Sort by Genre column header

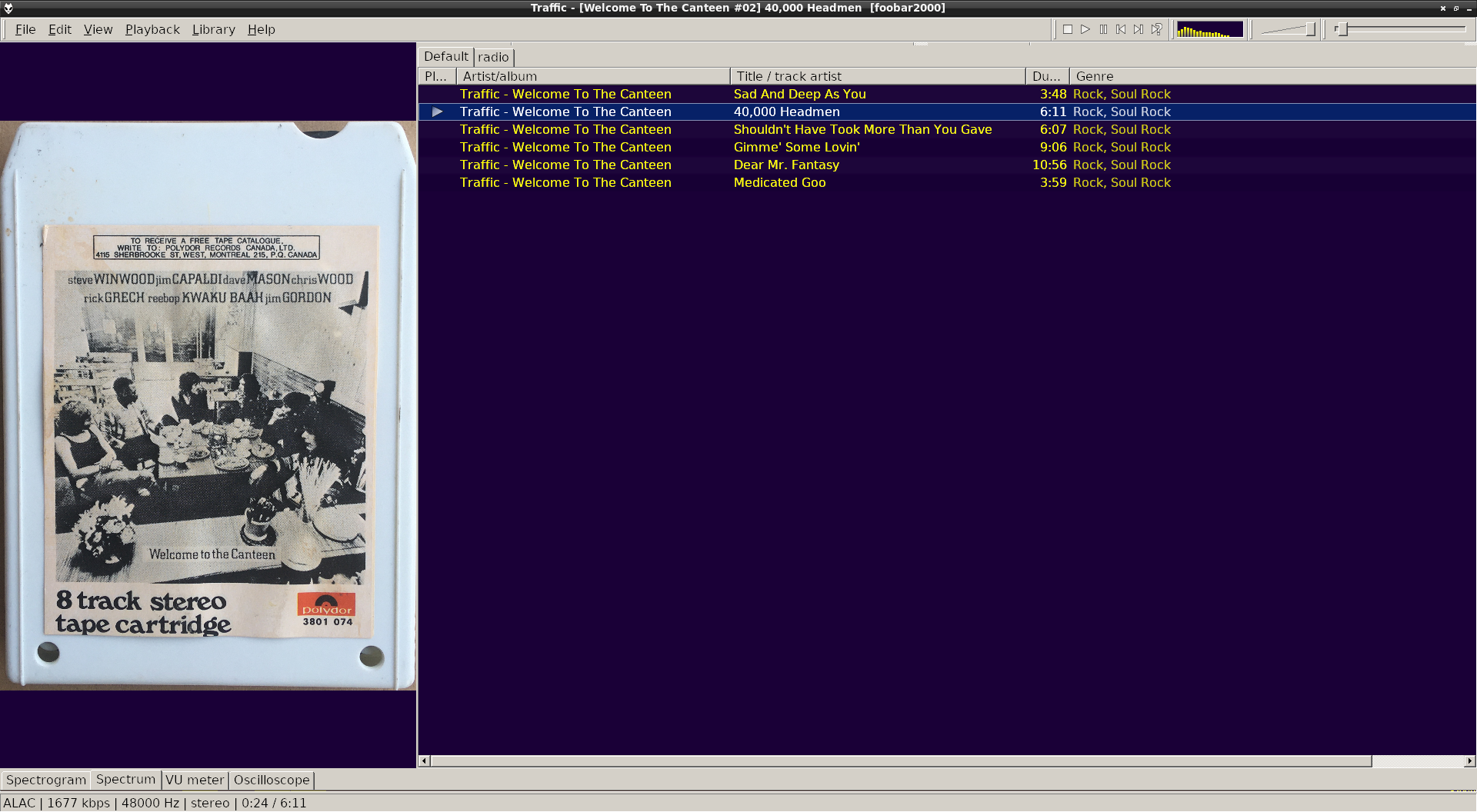[1272, 76]
